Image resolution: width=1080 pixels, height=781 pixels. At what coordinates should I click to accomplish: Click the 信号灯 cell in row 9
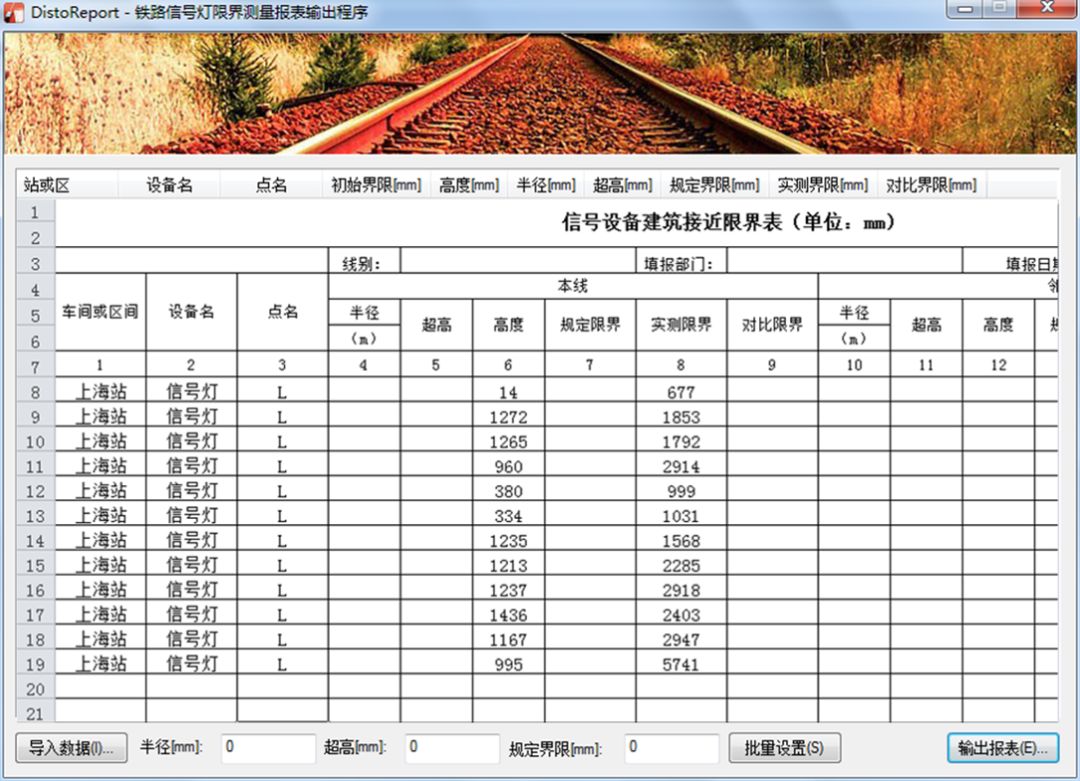(192, 416)
